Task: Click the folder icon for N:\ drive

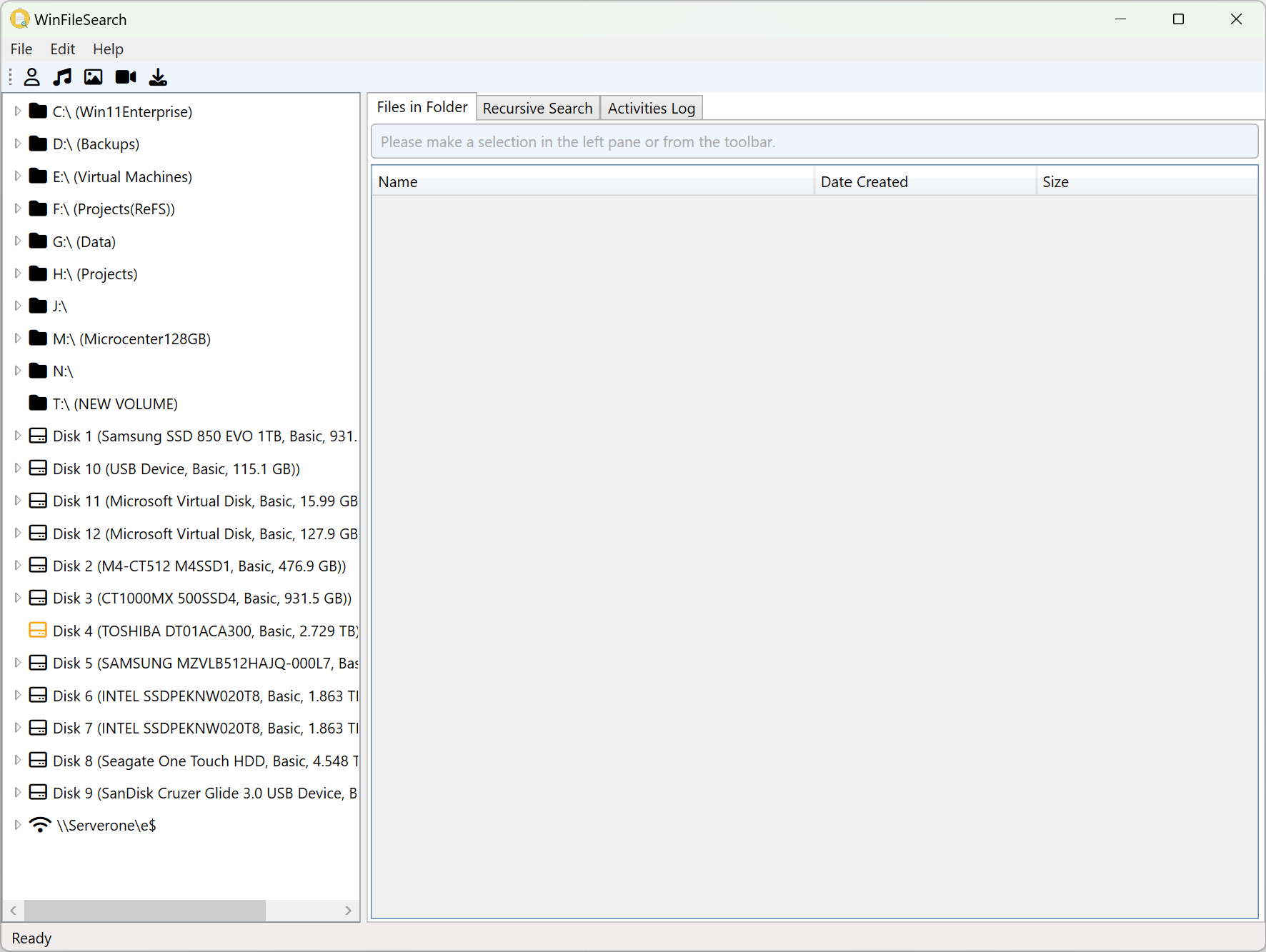Action: [x=38, y=371]
